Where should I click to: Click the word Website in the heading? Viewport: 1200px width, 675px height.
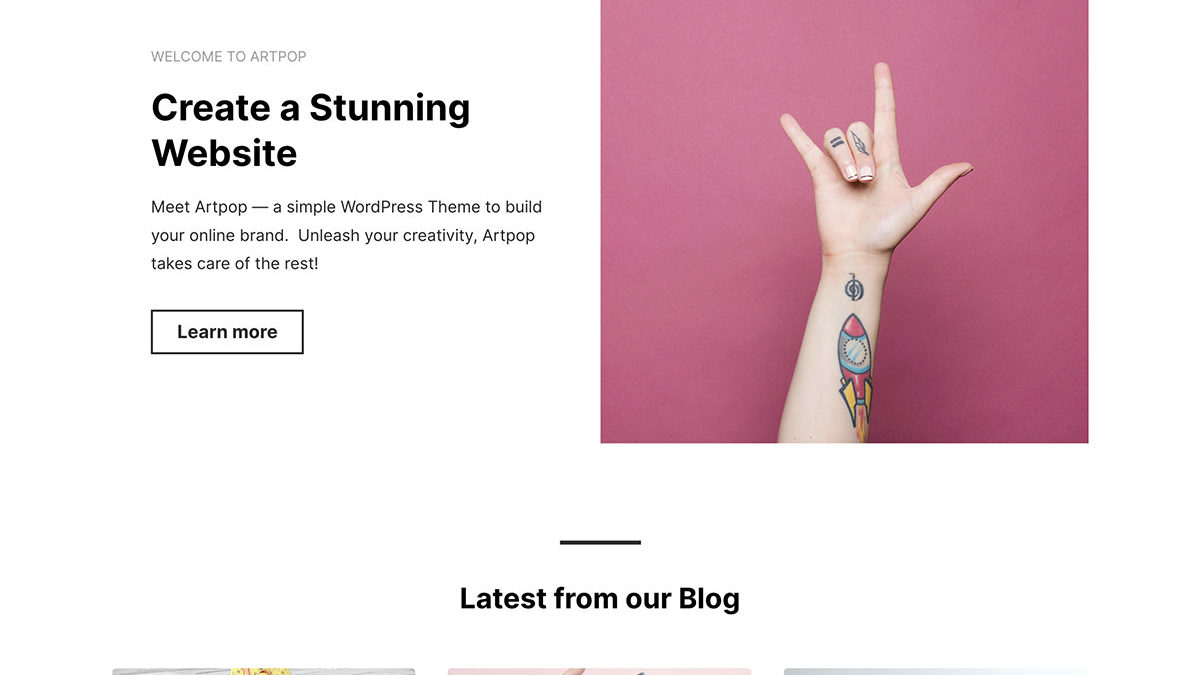224,153
